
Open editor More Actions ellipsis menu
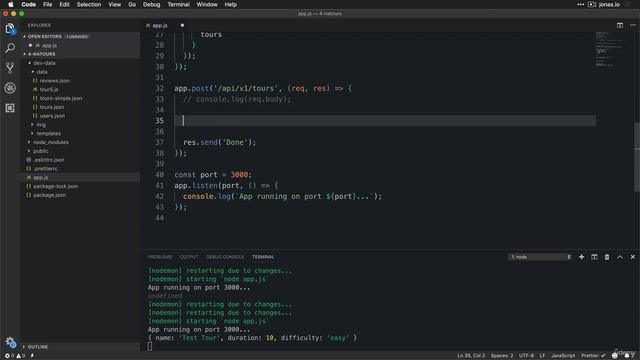point(633,25)
